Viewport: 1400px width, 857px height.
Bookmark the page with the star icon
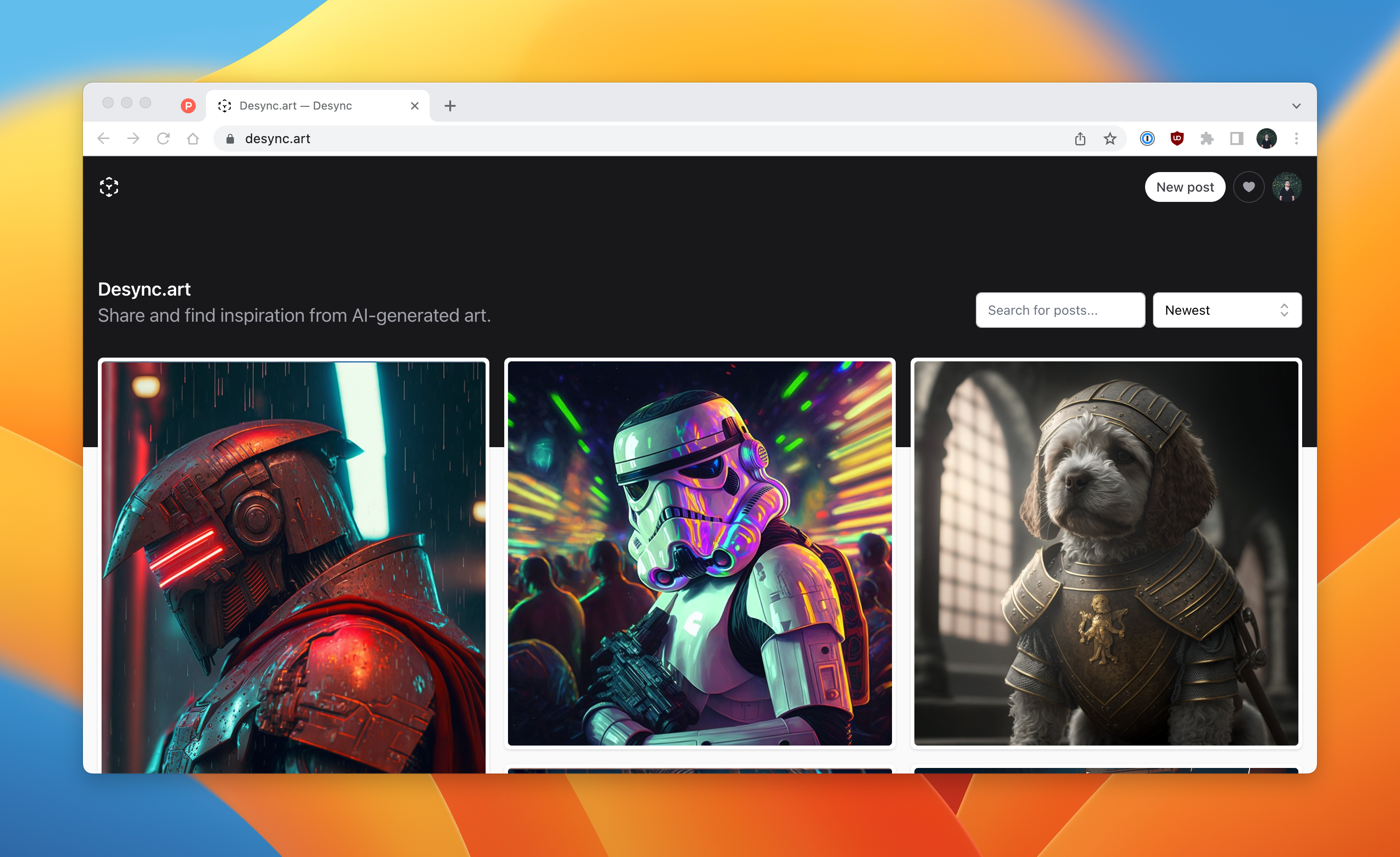(x=1110, y=138)
